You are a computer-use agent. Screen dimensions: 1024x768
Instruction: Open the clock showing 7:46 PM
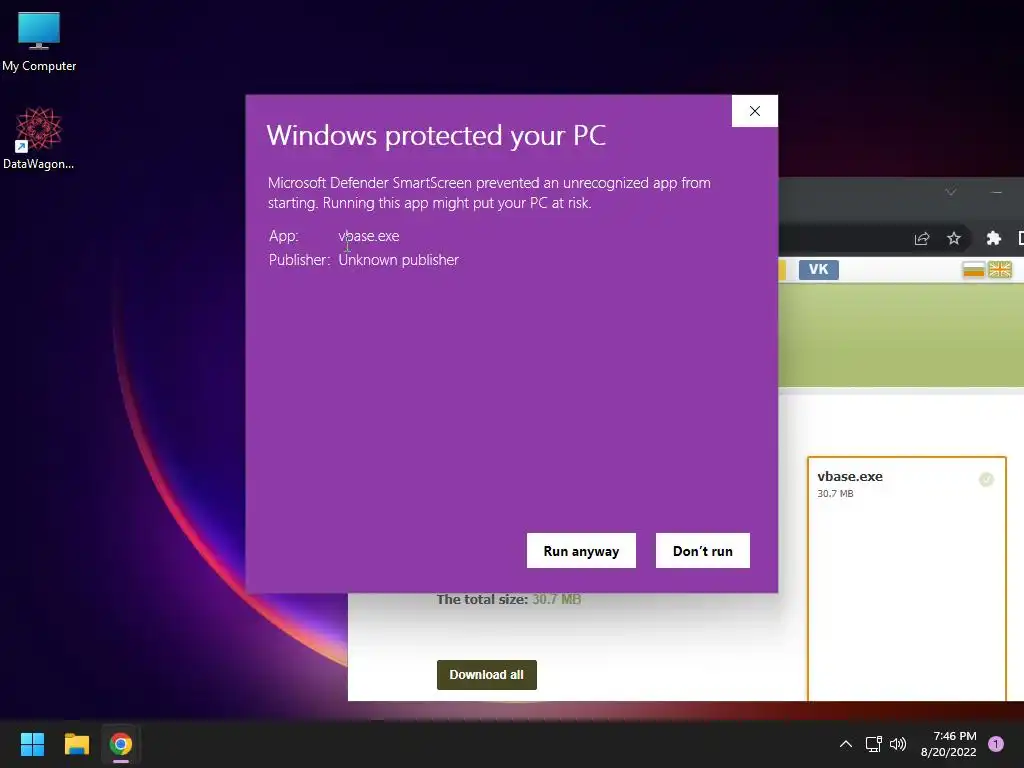click(x=948, y=744)
